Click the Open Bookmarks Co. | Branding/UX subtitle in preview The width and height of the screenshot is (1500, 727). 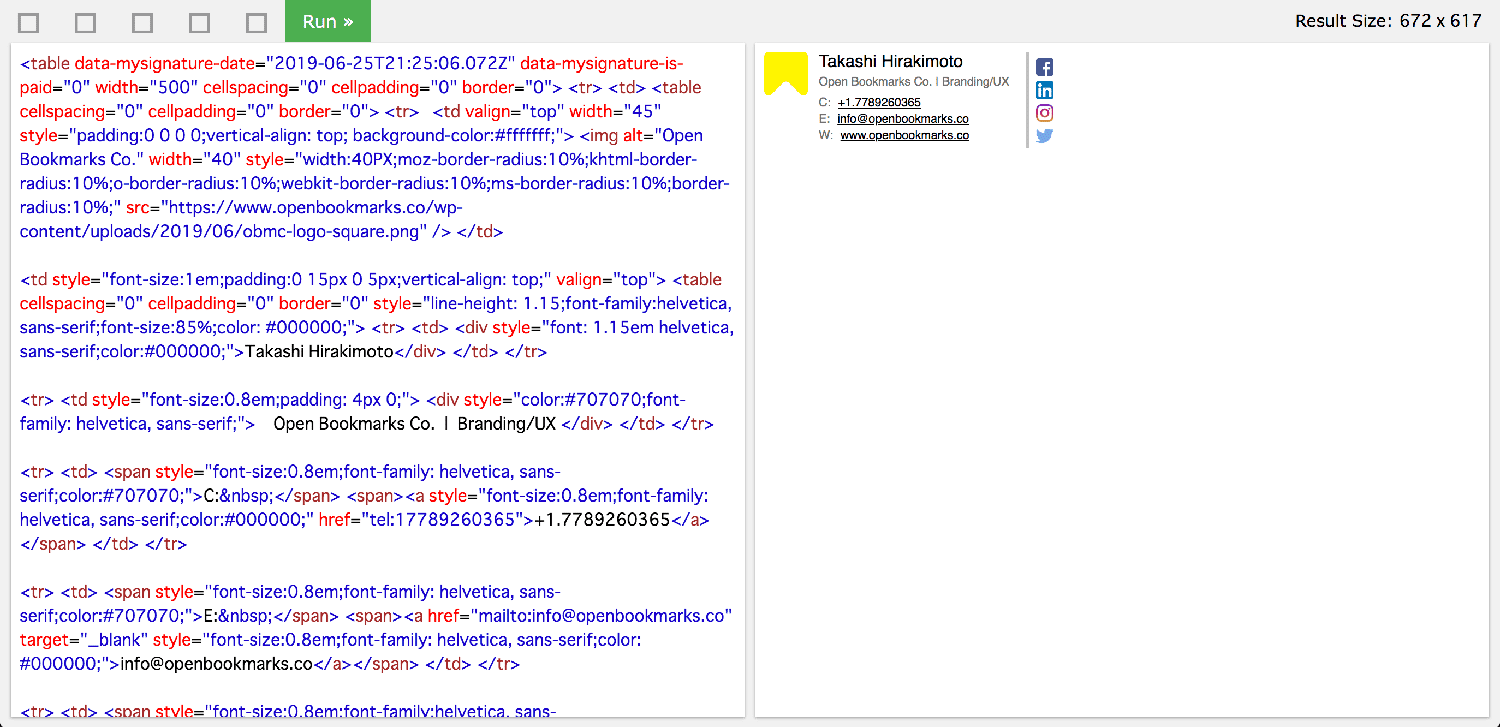[914, 82]
